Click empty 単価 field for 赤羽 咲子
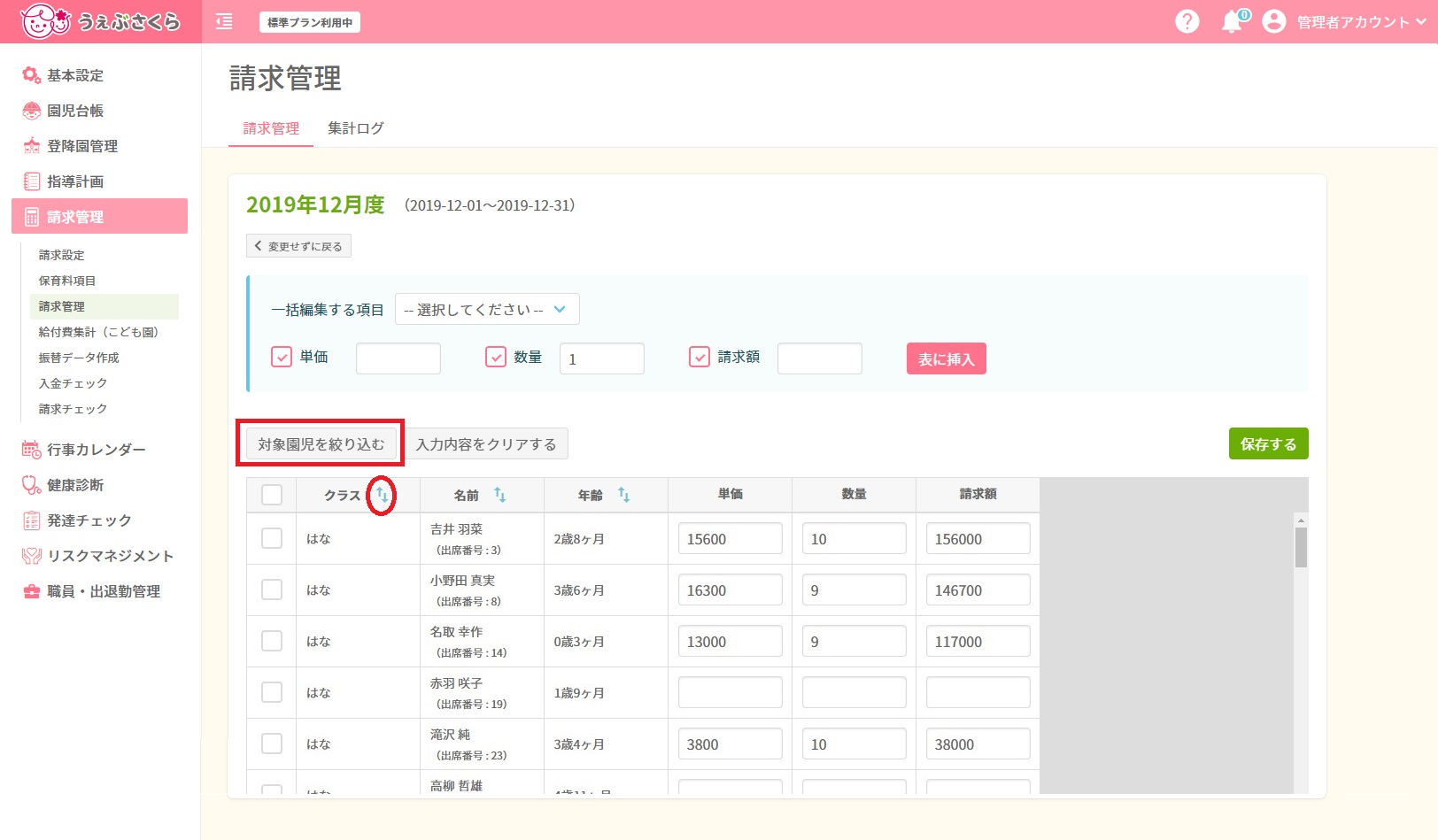 coord(731,692)
